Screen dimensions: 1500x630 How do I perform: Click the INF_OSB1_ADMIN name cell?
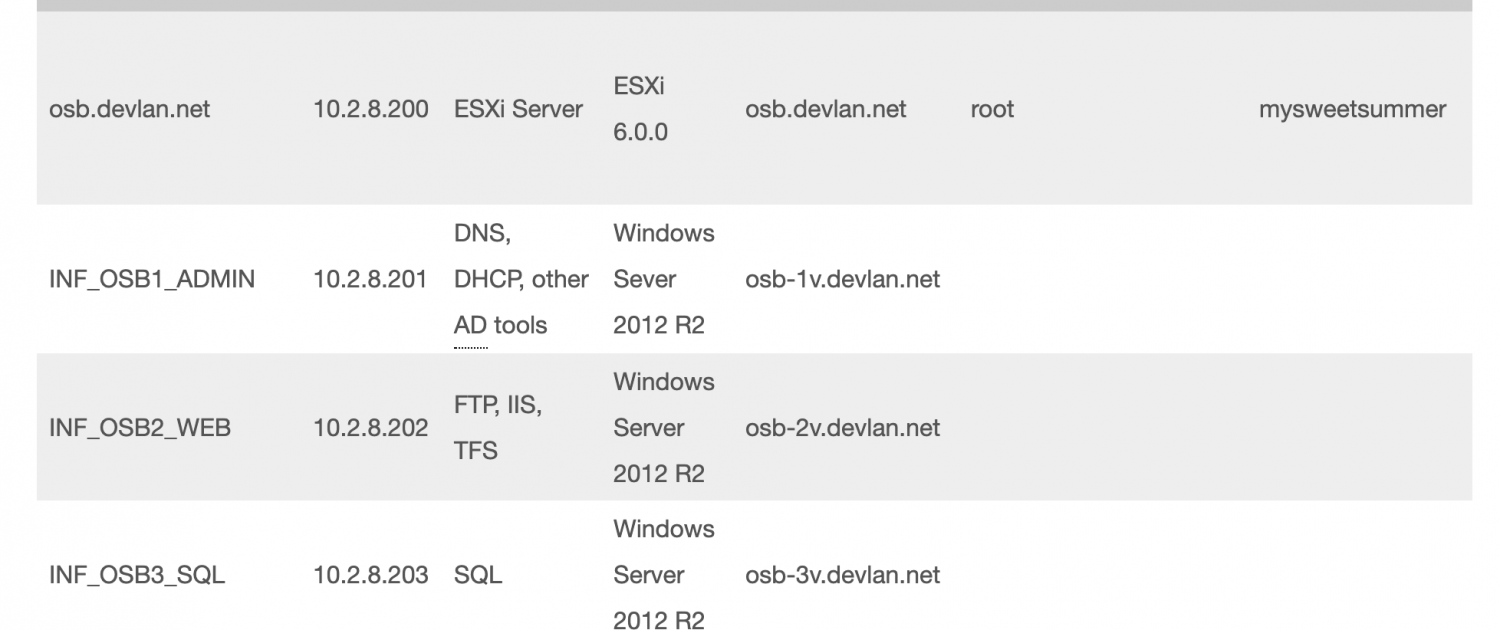click(x=152, y=279)
